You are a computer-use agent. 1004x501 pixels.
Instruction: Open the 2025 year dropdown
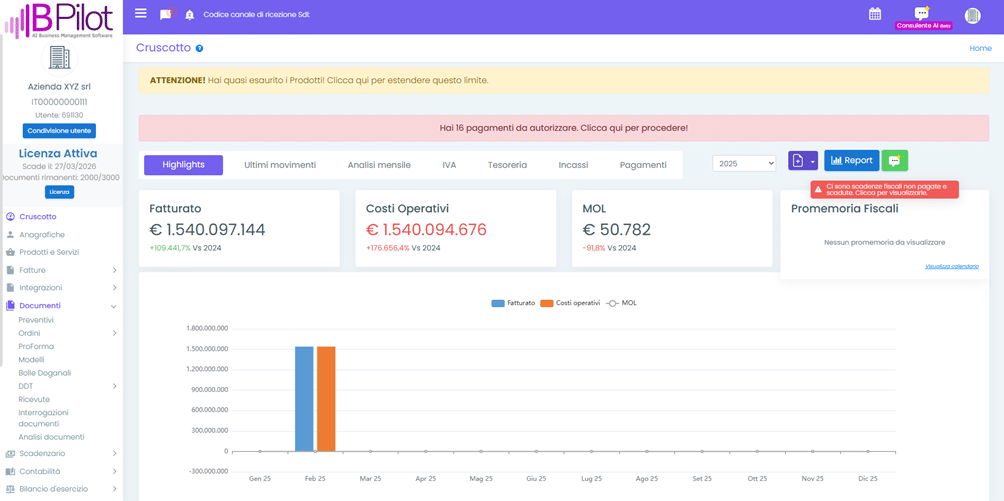click(744, 163)
